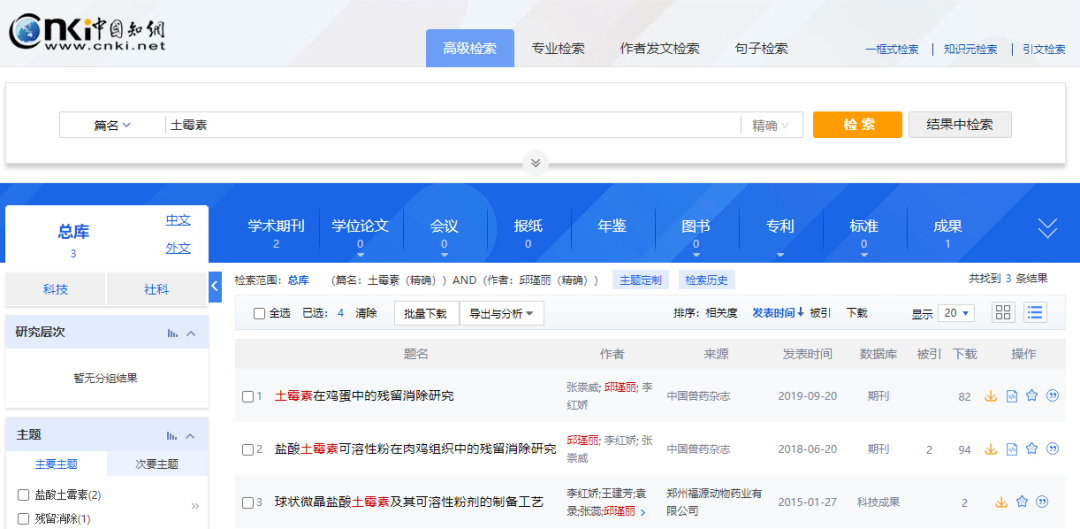Tick the checkbox for result 2
Image resolution: width=1080 pixels, height=529 pixels.
tap(248, 450)
